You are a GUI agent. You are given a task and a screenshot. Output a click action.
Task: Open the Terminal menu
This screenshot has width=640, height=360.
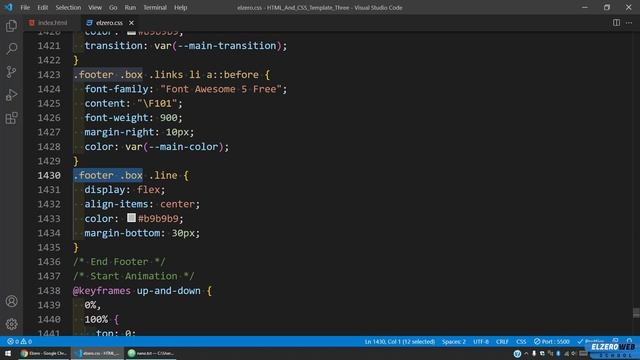155,7
